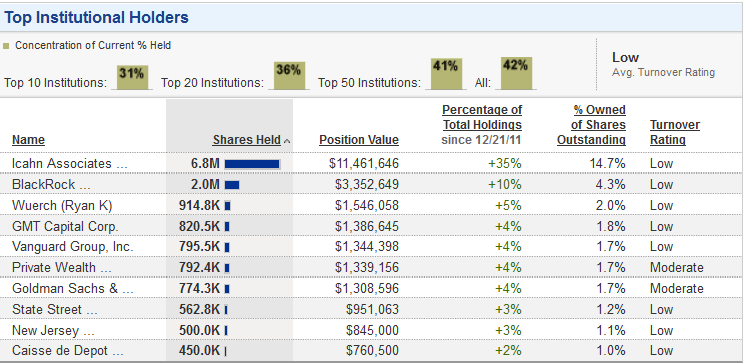This screenshot has height=364, width=744.
Task: Click the Icahn Associates shares held bar
Action: tap(252, 164)
